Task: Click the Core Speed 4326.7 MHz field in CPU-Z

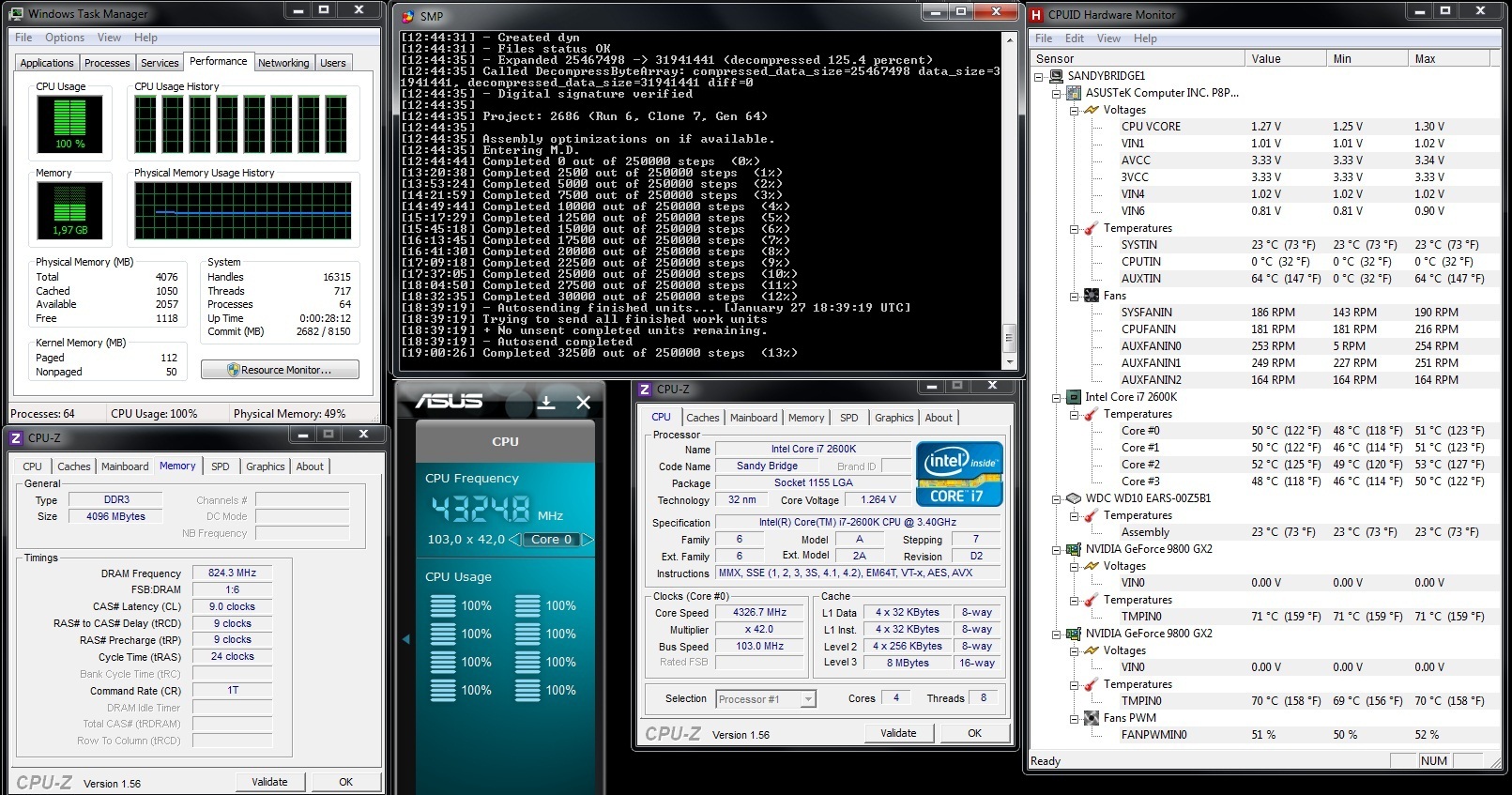Action: pyautogui.click(x=760, y=613)
